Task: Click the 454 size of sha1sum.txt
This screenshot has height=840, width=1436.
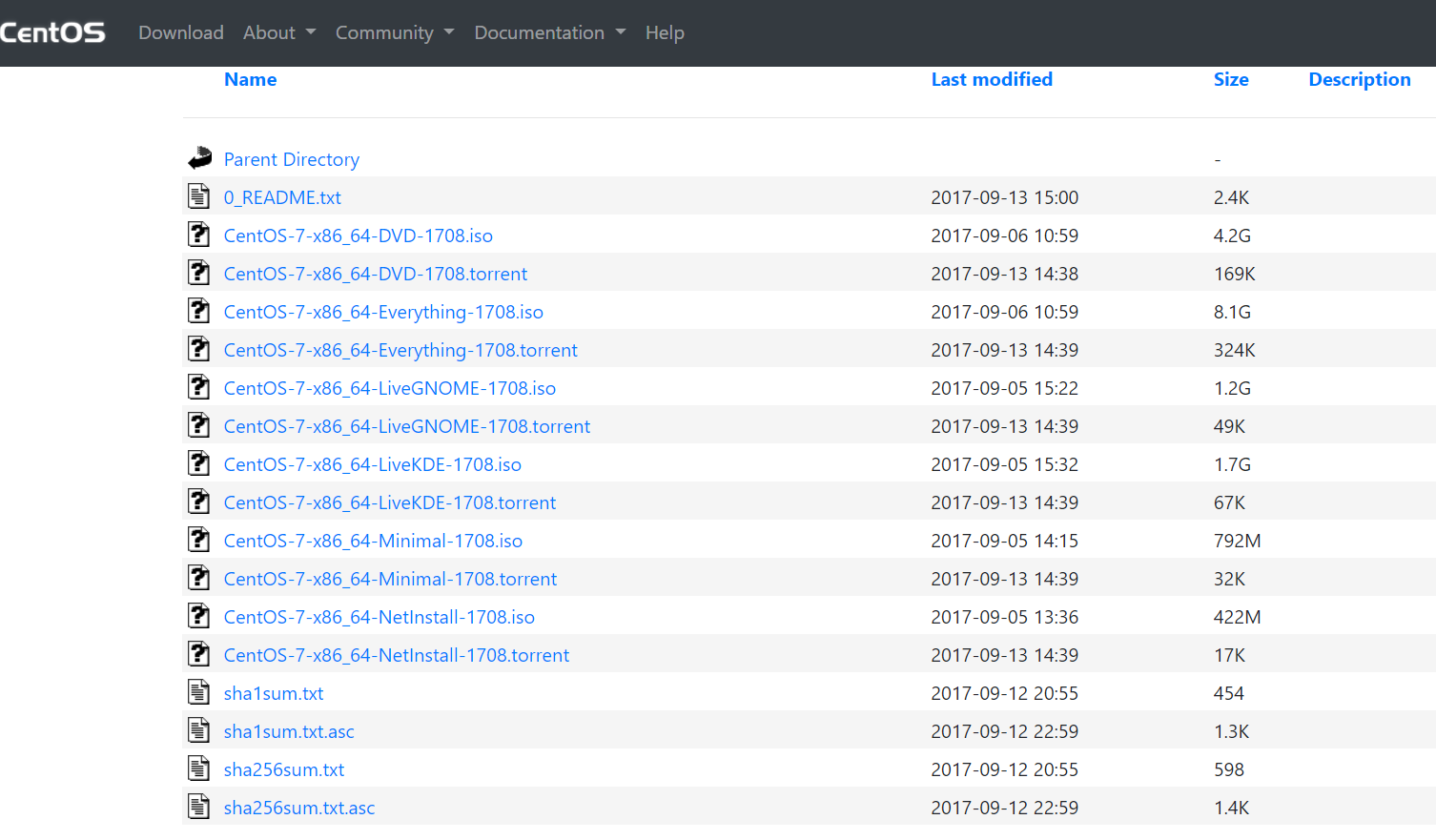Action: click(x=1229, y=693)
